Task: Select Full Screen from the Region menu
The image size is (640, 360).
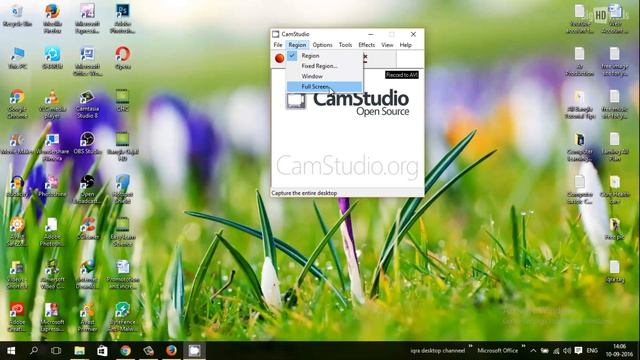Action: tap(324, 87)
